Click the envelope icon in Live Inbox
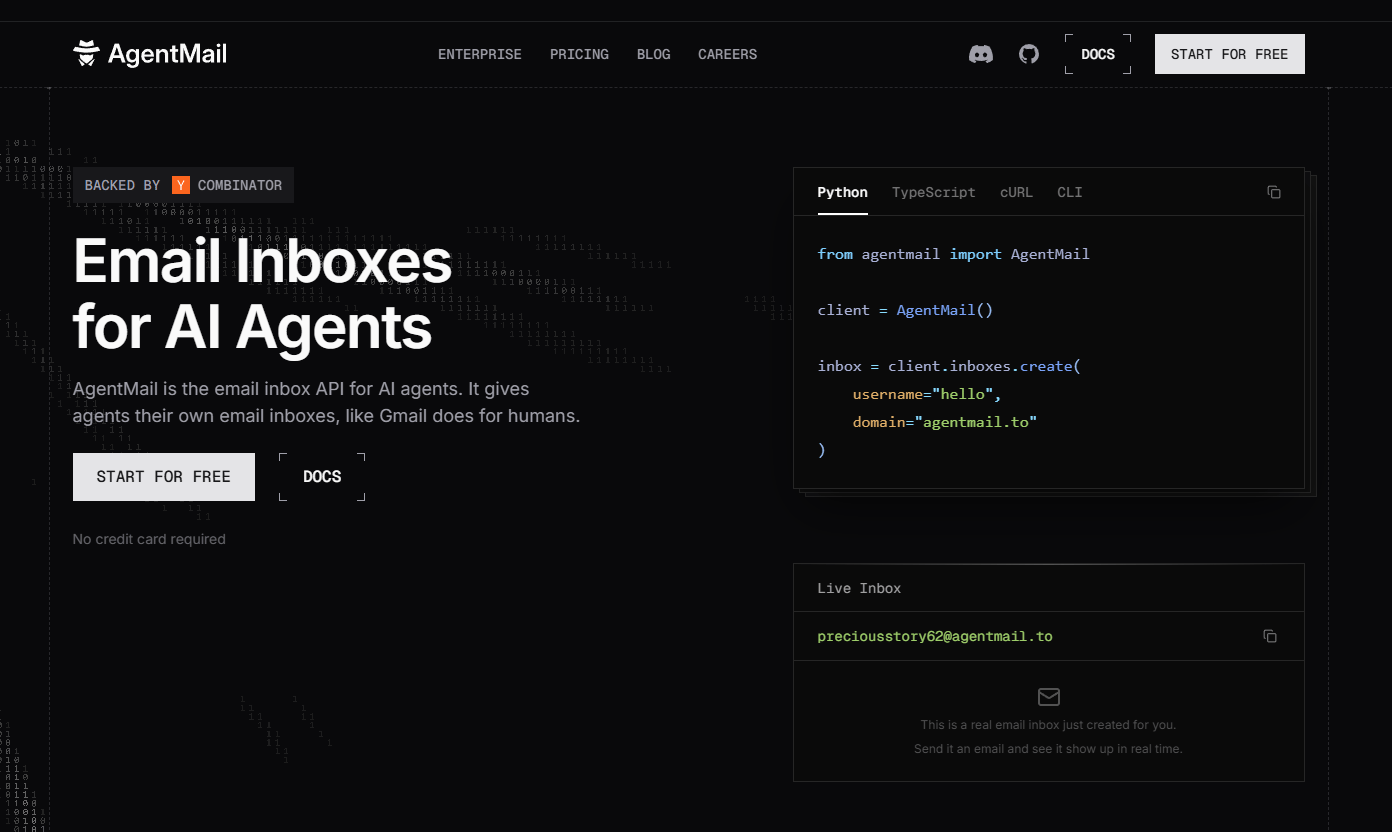Screen dimensions: 1392x832 (1049, 697)
